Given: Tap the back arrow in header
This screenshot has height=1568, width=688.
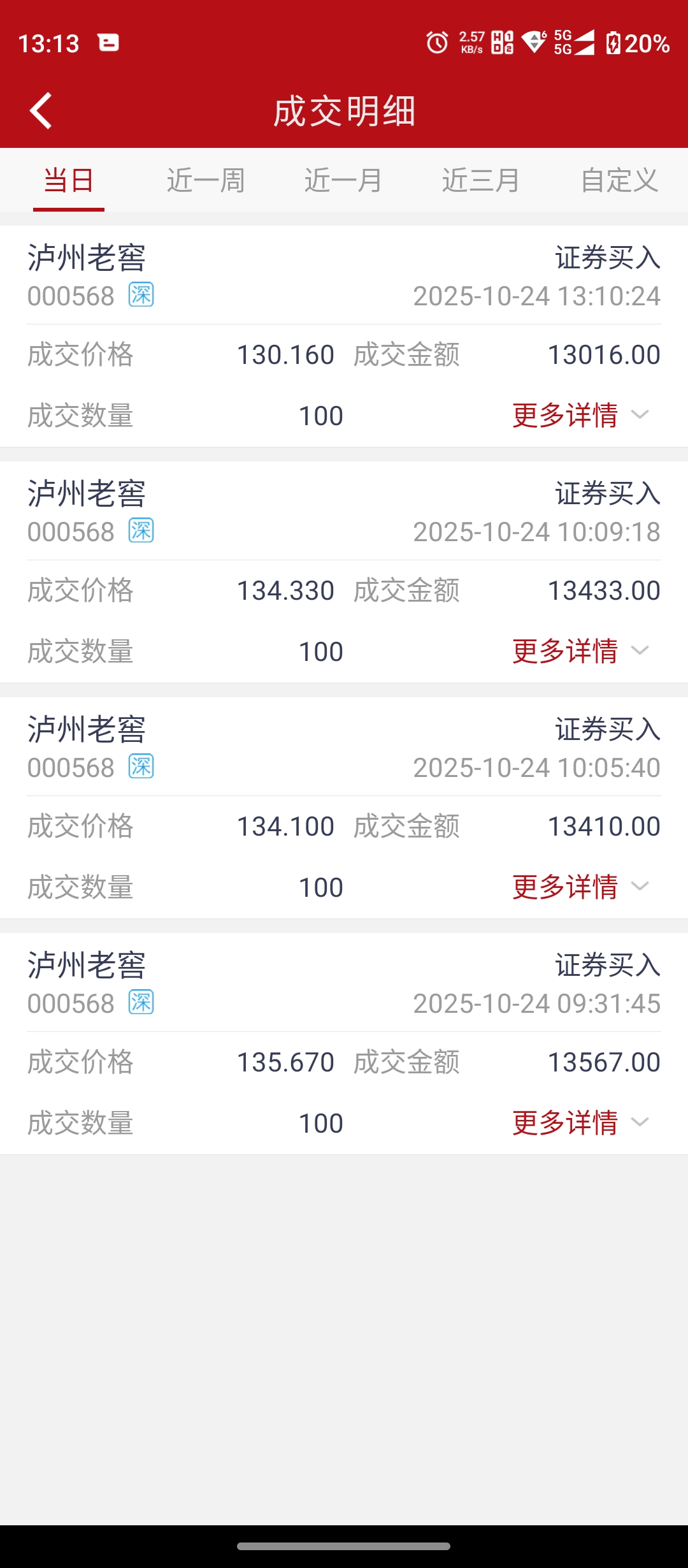Looking at the screenshot, I should click(x=41, y=111).
